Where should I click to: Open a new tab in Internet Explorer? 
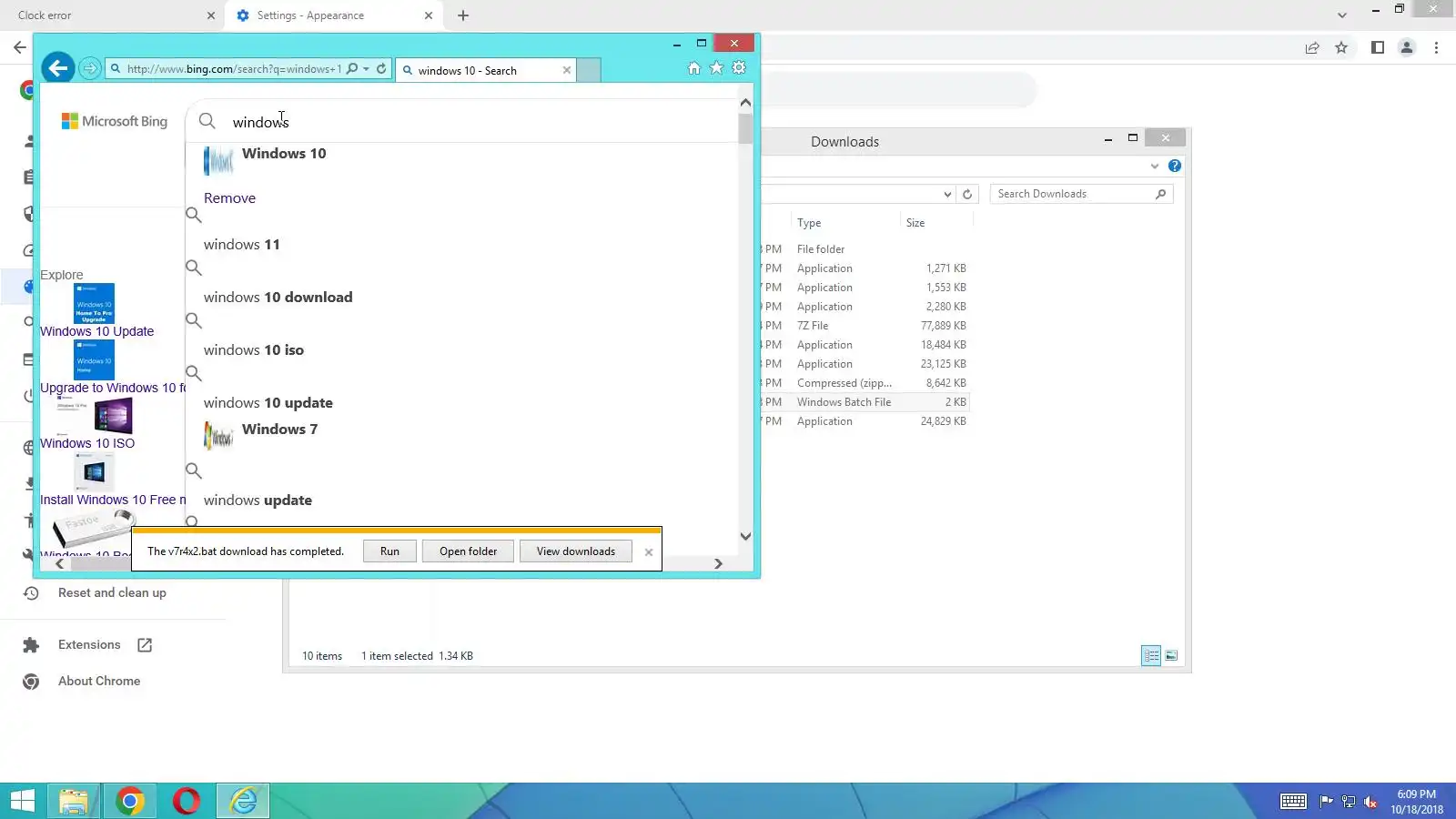(589, 70)
